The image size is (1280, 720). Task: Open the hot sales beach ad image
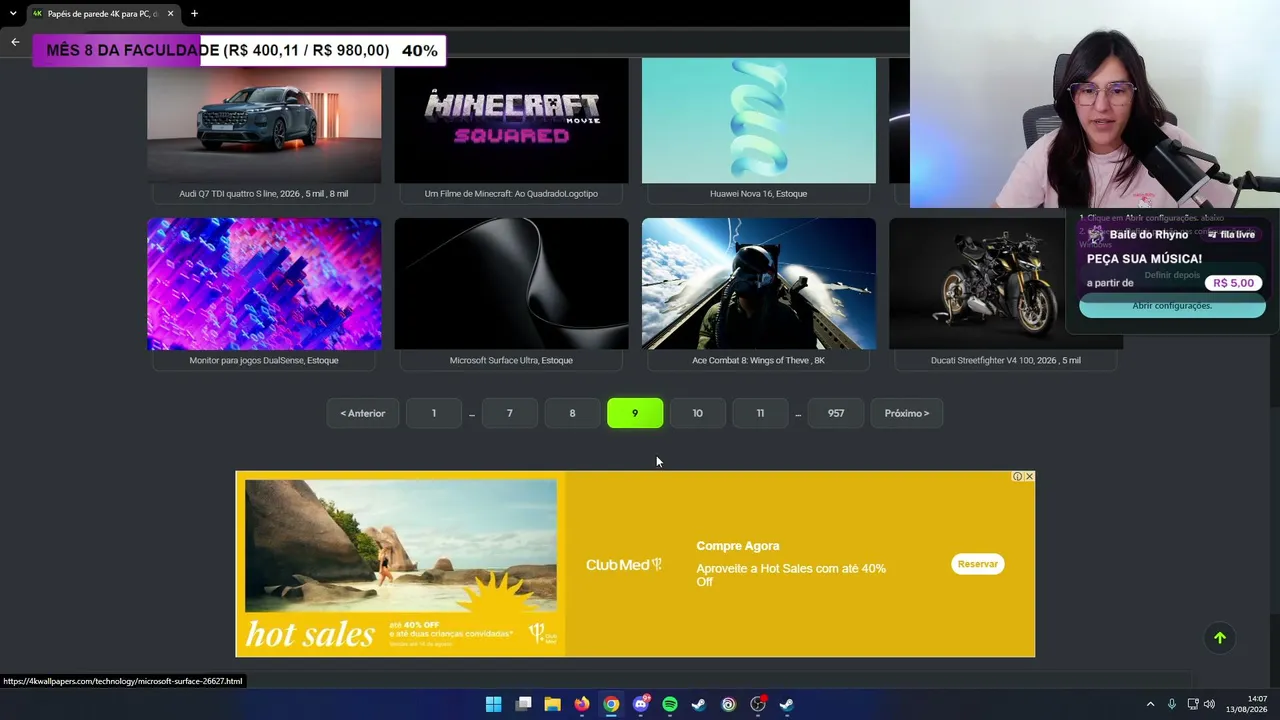401,565
